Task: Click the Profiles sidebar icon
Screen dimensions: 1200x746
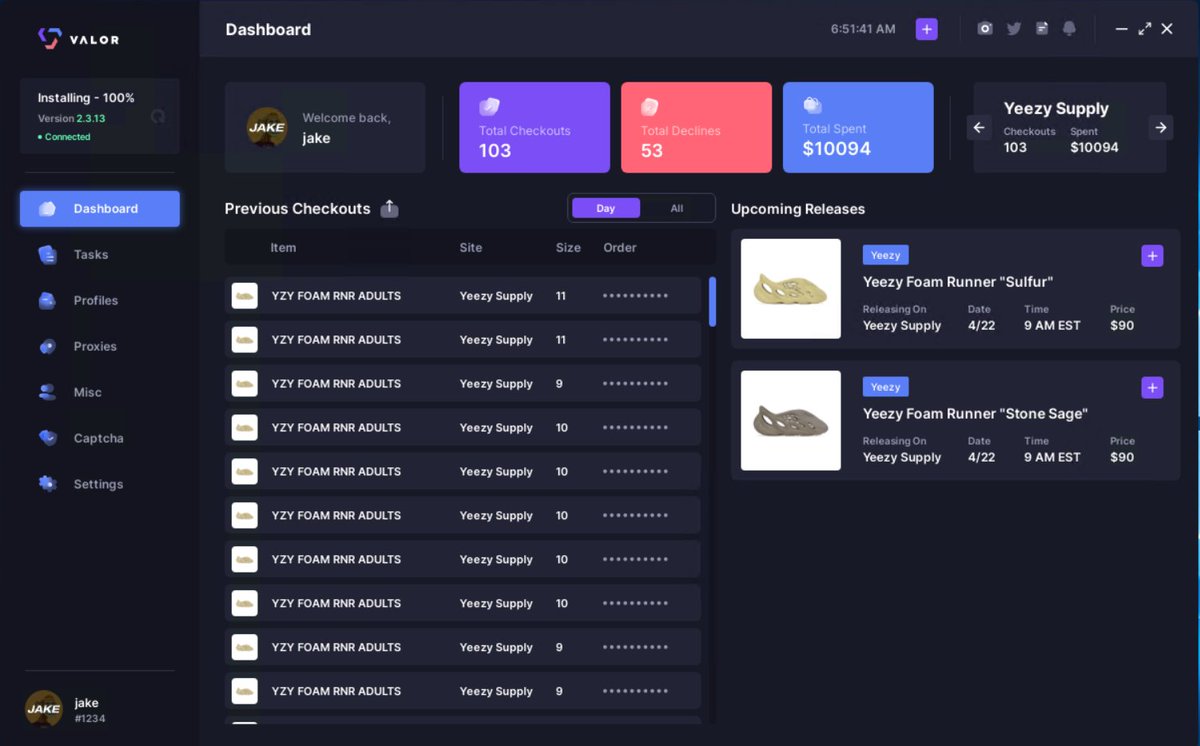Action: click(x=47, y=301)
